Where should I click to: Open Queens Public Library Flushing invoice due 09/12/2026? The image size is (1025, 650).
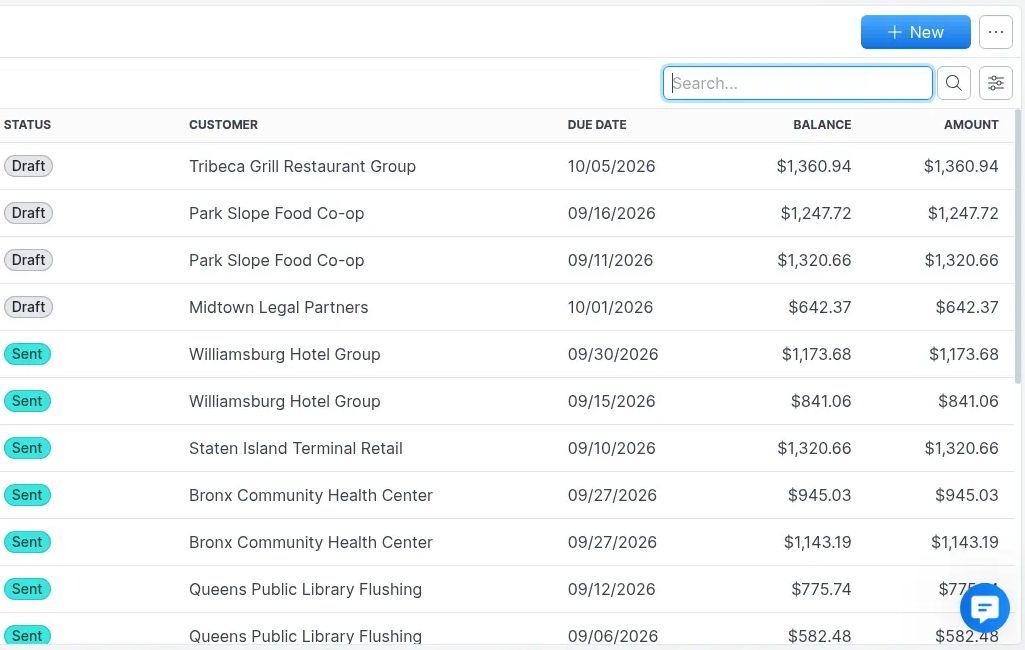305,589
